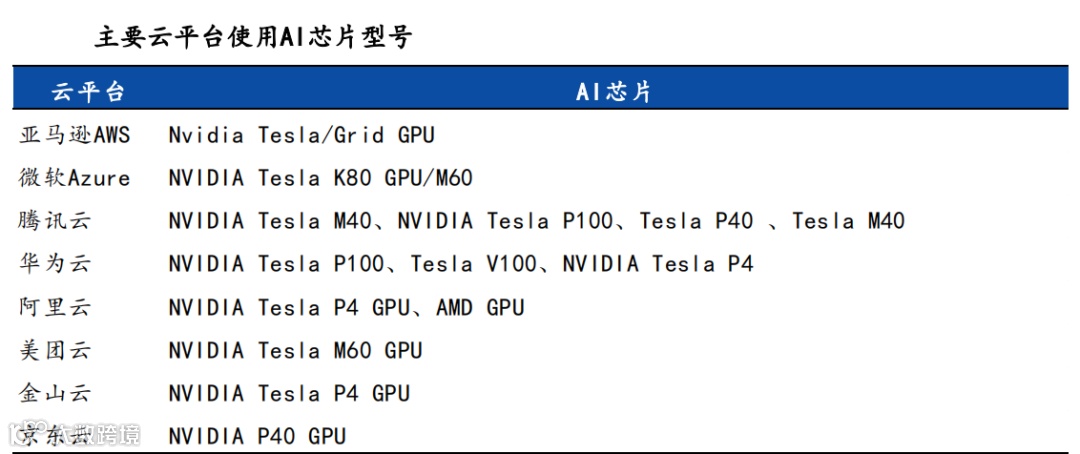Viewport: 1080px width, 454px height.
Task: Select cell NVIDIA Tesla K80 GPU/M60
Action: (x=320, y=178)
